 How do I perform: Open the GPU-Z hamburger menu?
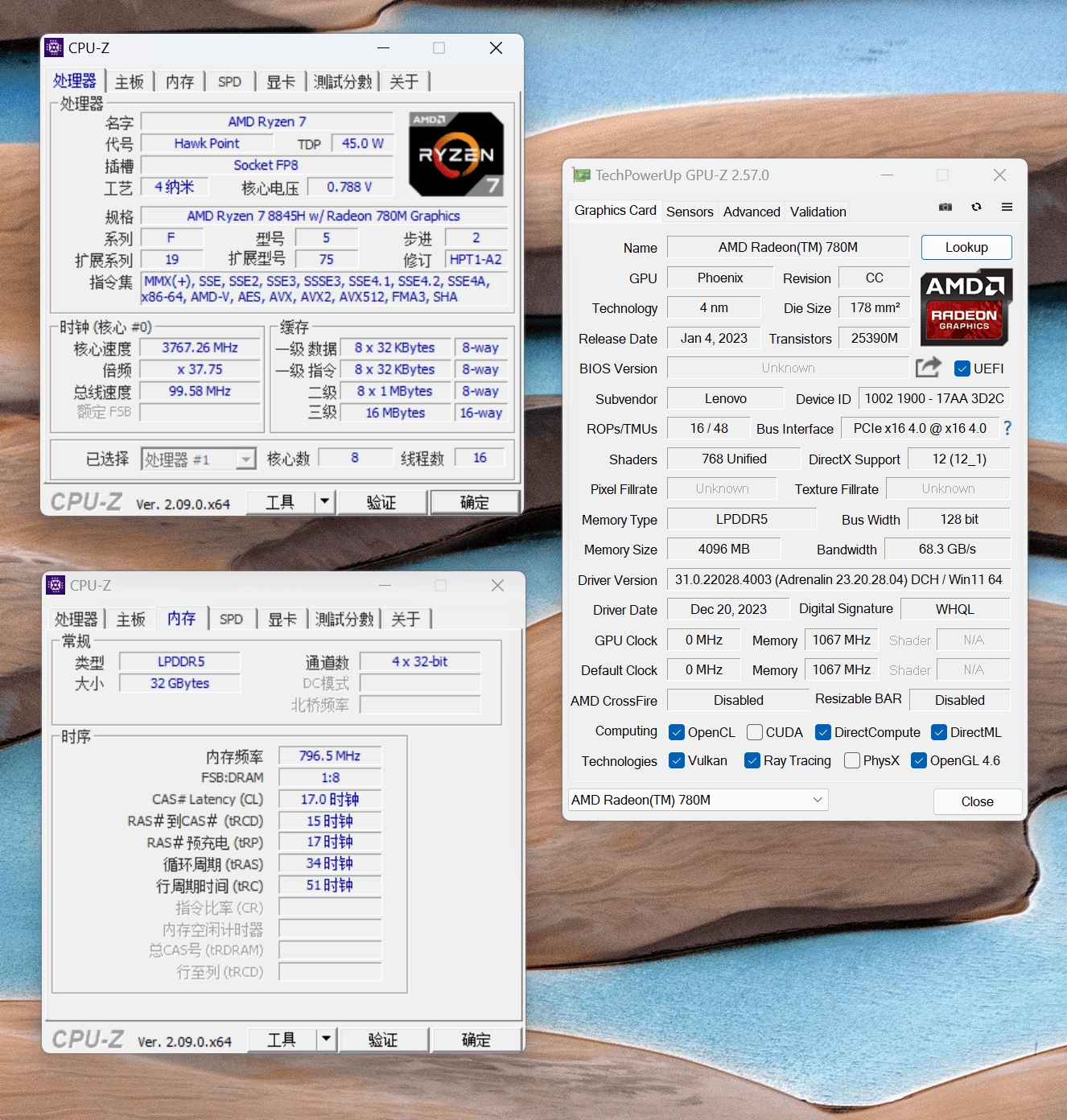(x=1007, y=207)
